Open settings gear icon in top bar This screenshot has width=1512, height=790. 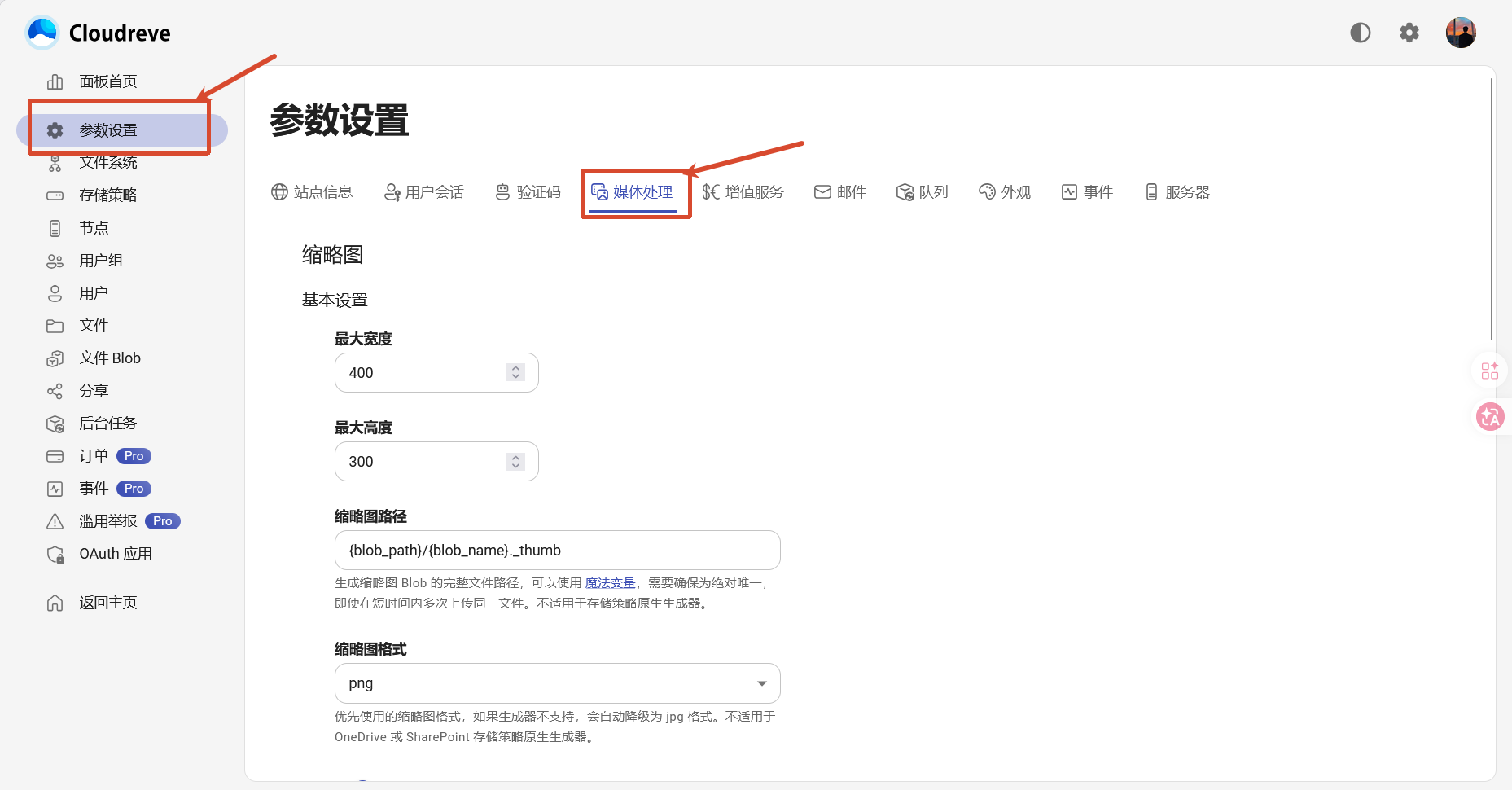click(x=1409, y=33)
